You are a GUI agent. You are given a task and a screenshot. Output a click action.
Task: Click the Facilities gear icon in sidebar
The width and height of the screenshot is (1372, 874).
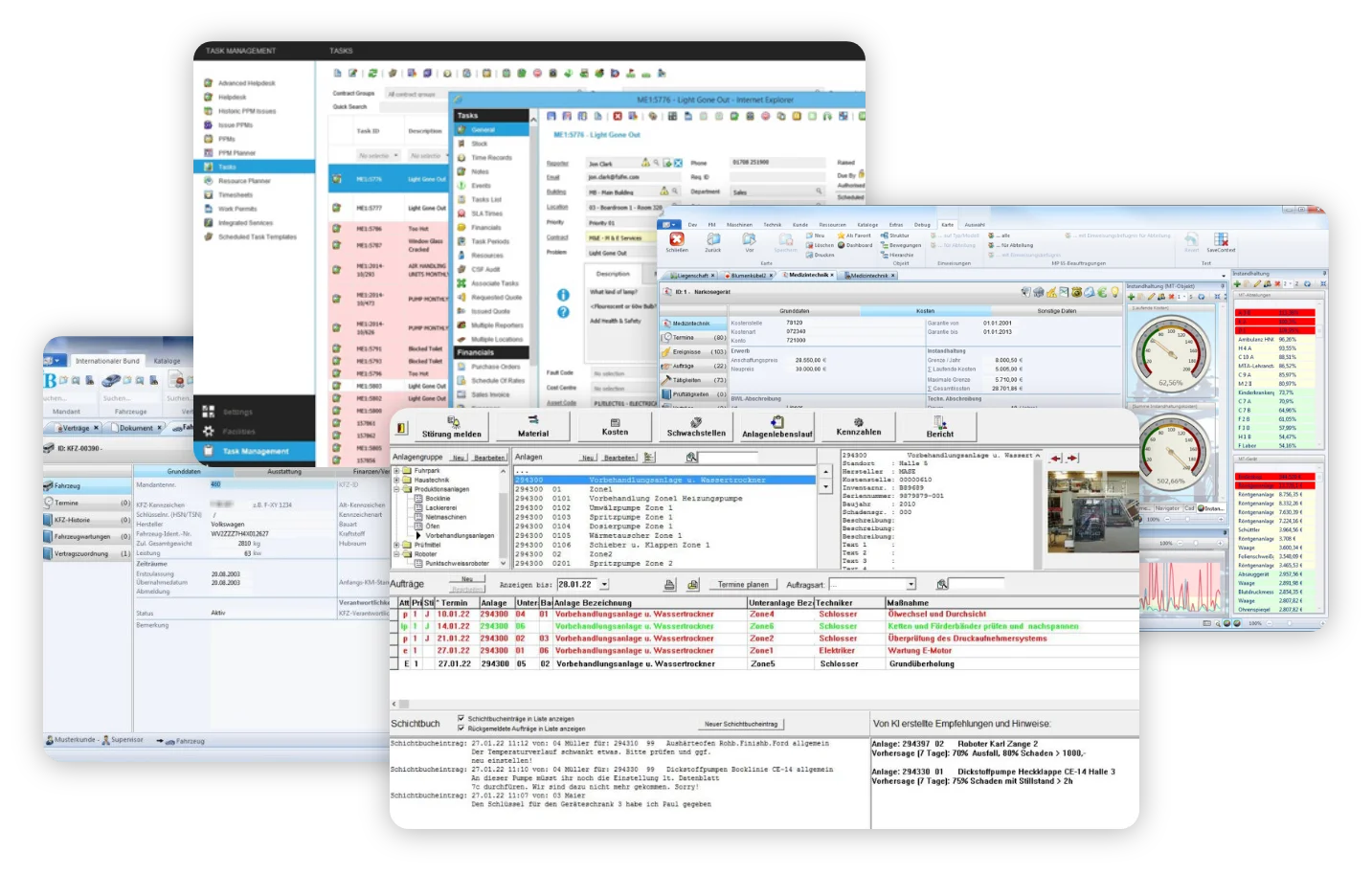tap(208, 431)
